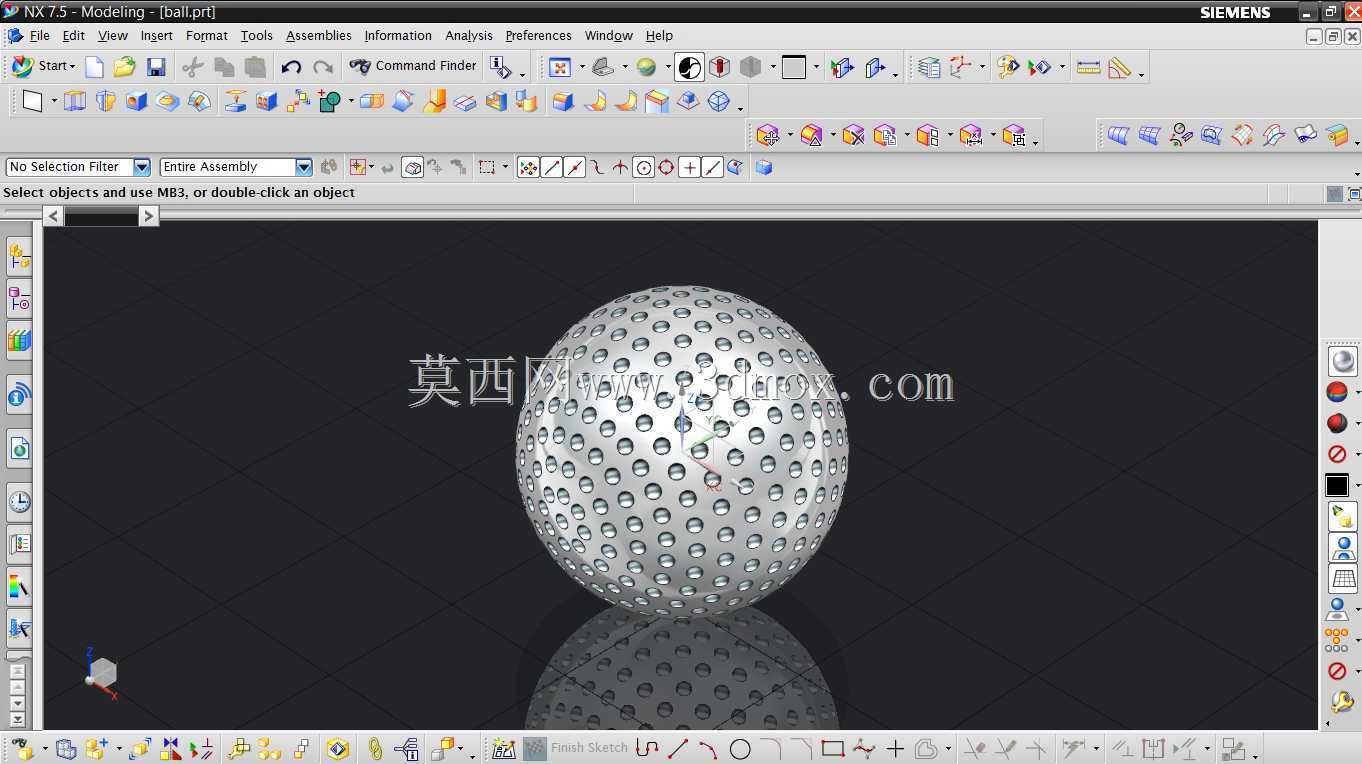
Task: Save the part with the floppy disk icon
Action: tap(156, 67)
